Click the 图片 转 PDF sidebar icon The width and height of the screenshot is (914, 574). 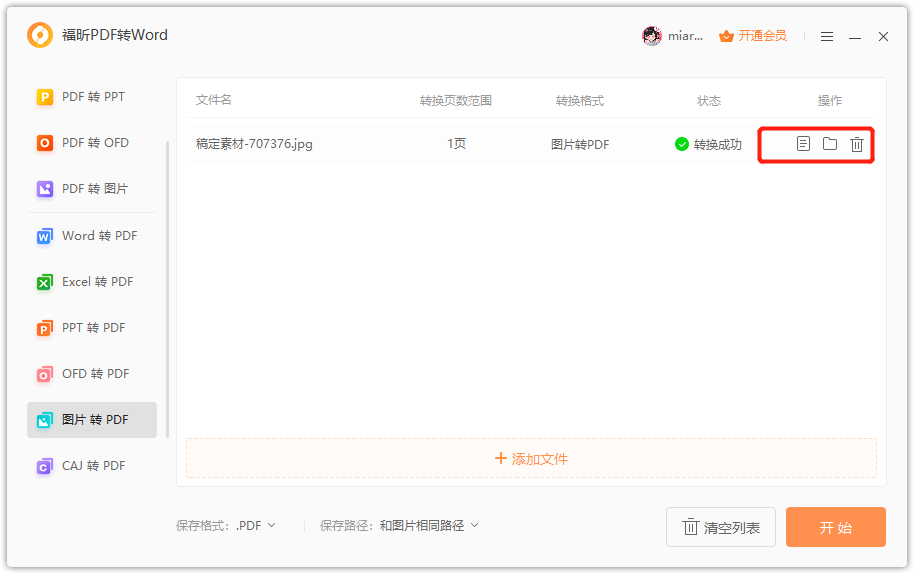(45, 420)
